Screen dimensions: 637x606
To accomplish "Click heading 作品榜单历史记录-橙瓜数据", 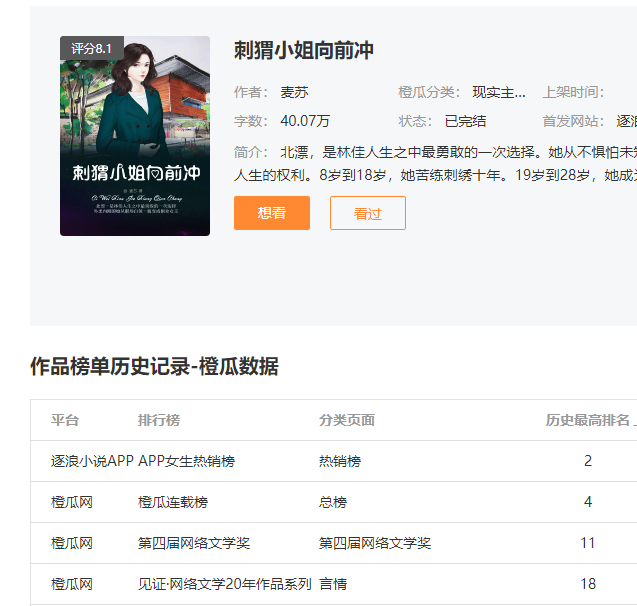I will click(154, 366).
